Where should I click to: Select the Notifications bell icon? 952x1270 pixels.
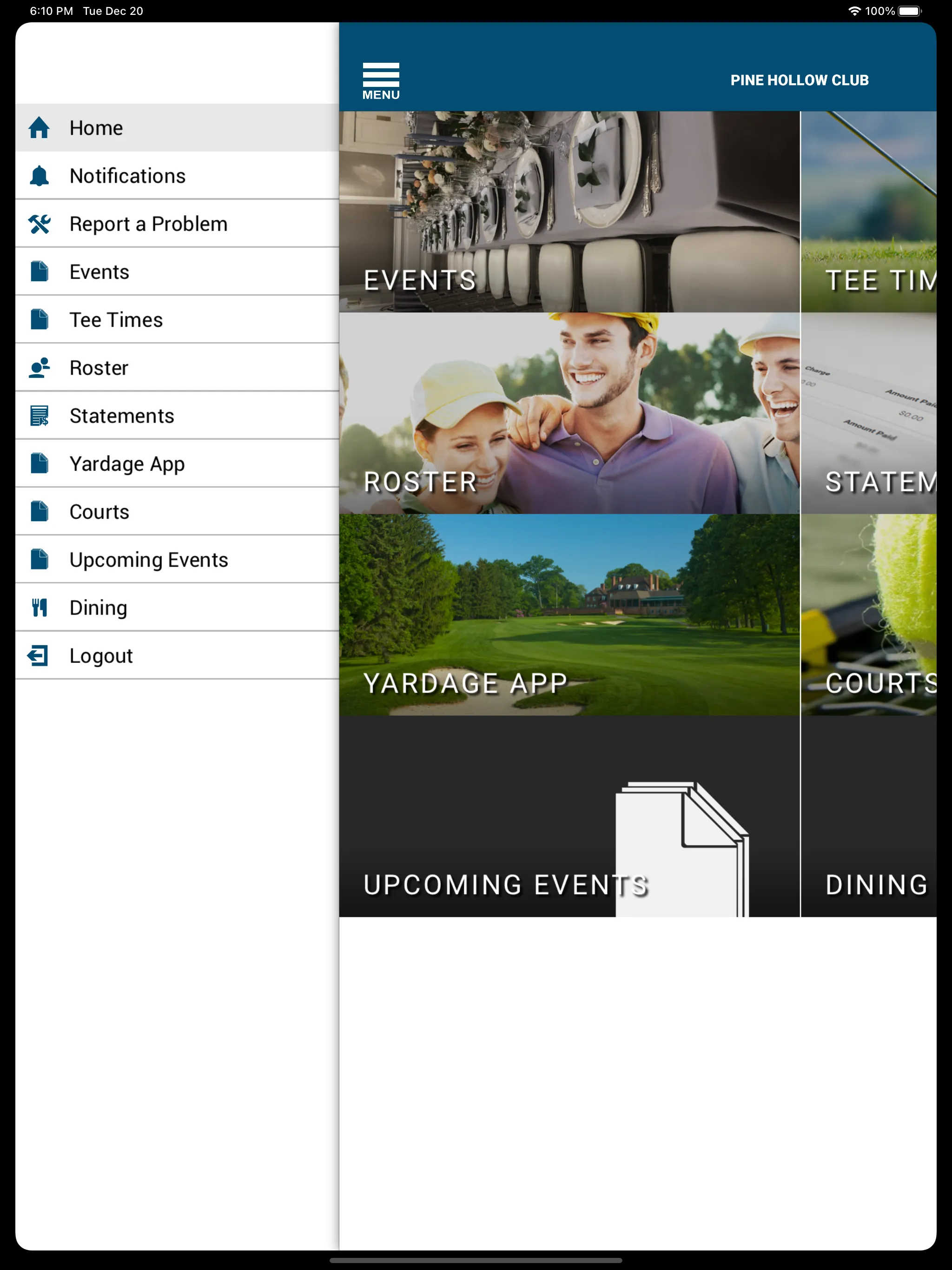[x=39, y=175]
